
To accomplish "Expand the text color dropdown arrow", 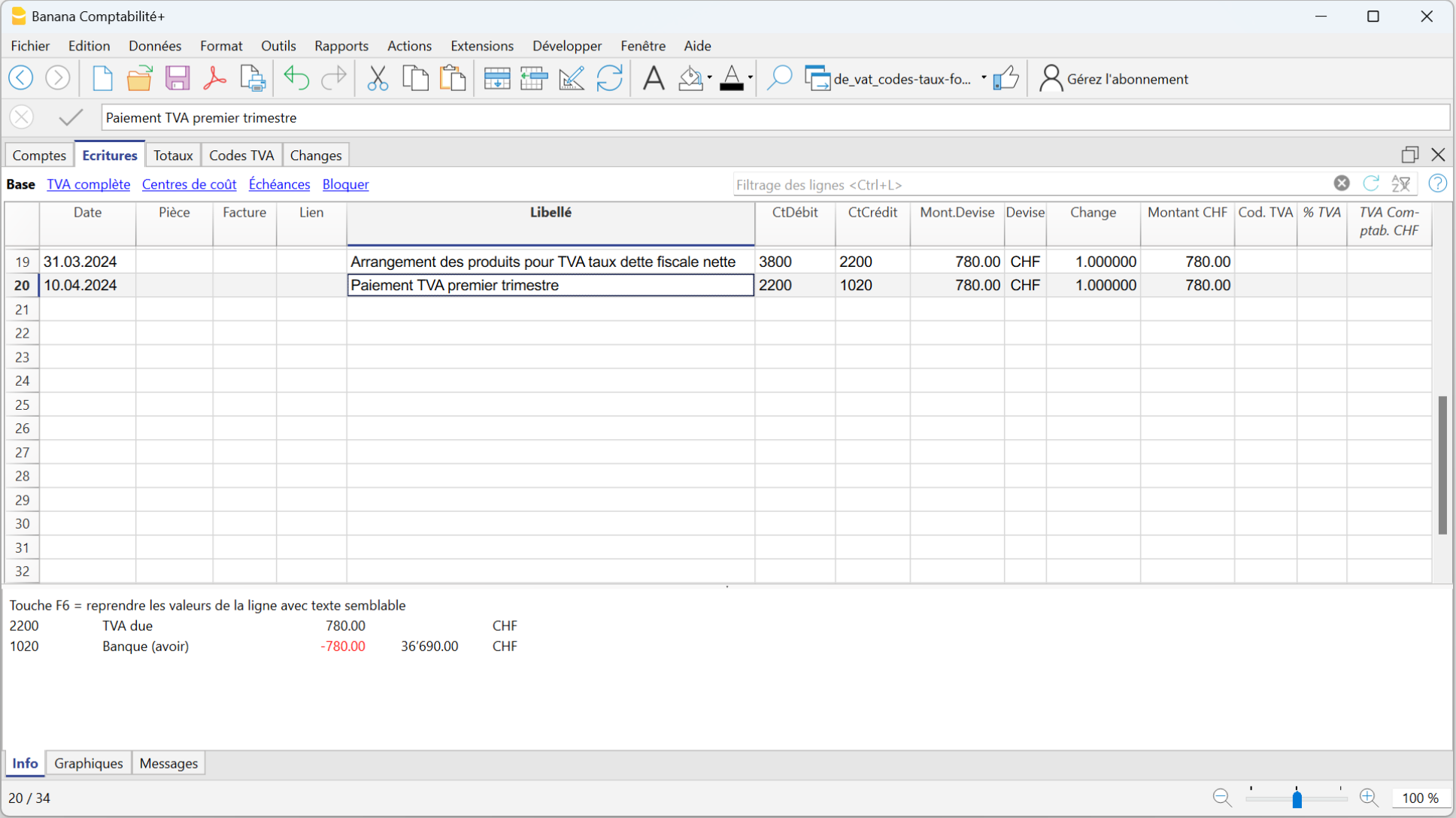I will click(751, 78).
